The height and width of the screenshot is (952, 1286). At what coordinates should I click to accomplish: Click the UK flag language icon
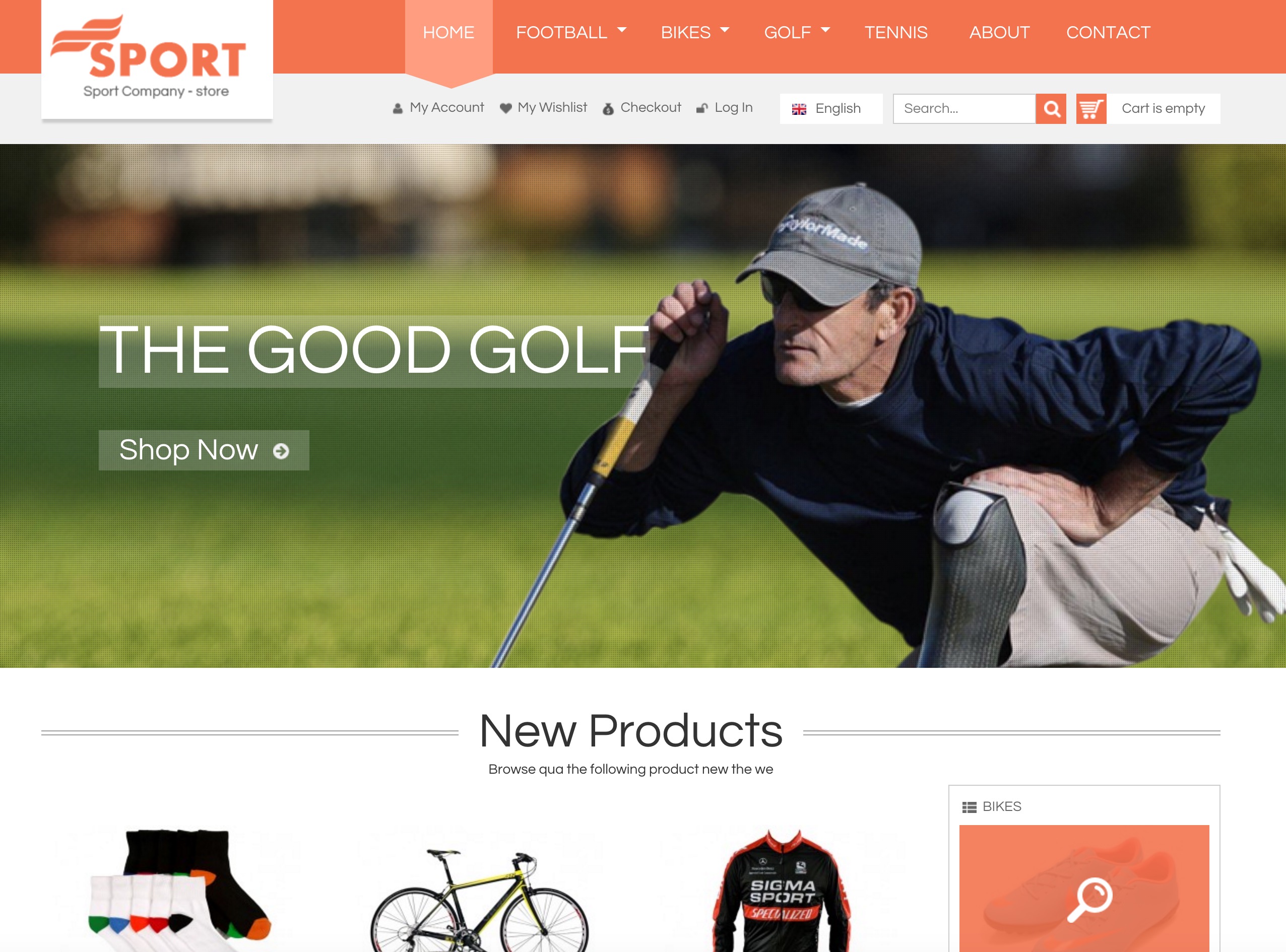tap(799, 109)
